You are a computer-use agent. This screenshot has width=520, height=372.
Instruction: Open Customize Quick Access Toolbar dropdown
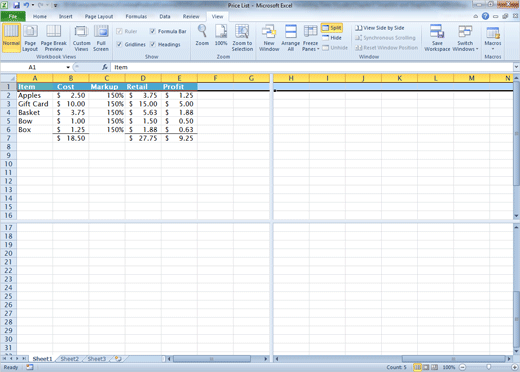point(55,6)
